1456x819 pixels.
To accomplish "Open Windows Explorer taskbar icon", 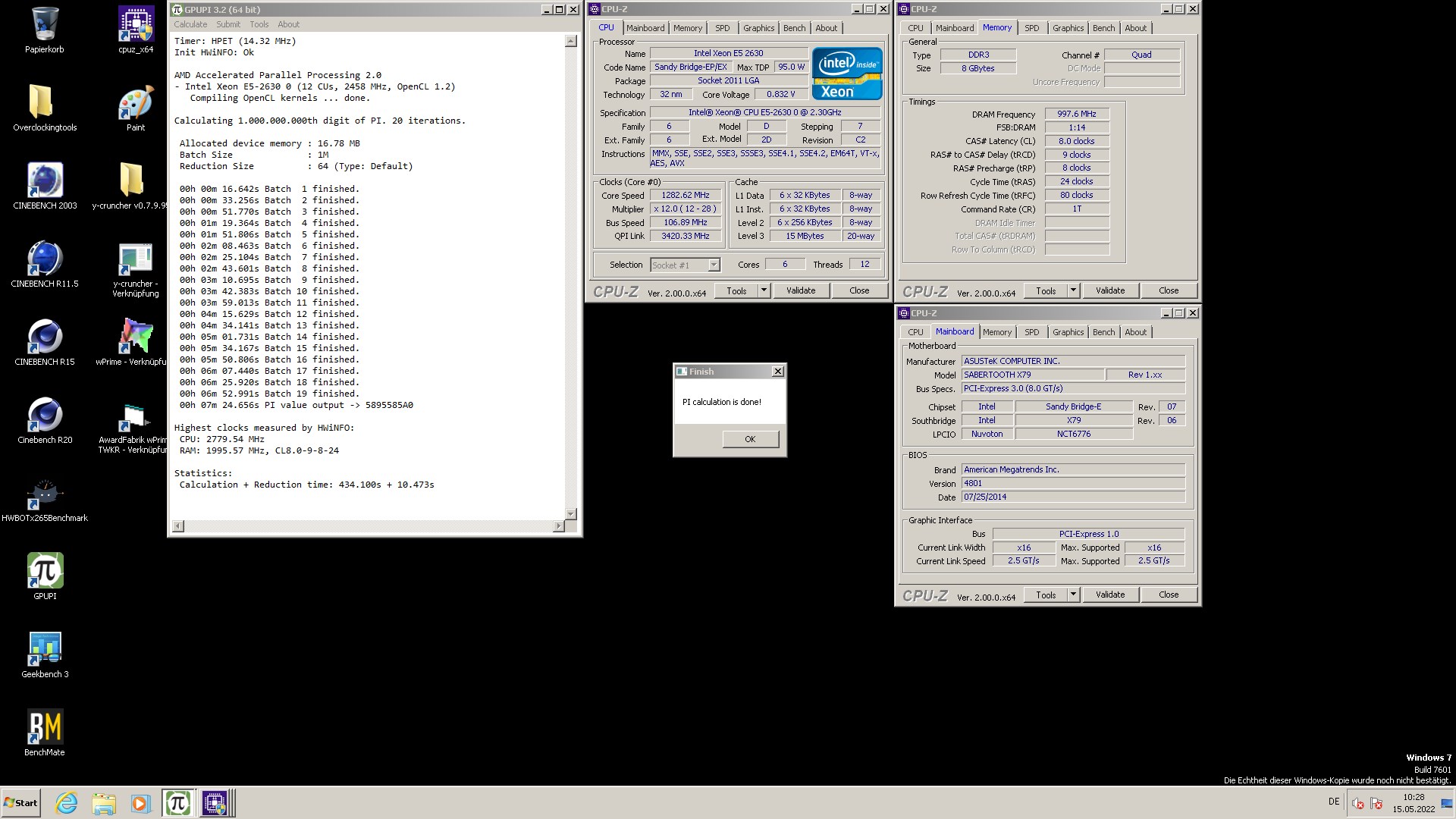I will click(104, 803).
